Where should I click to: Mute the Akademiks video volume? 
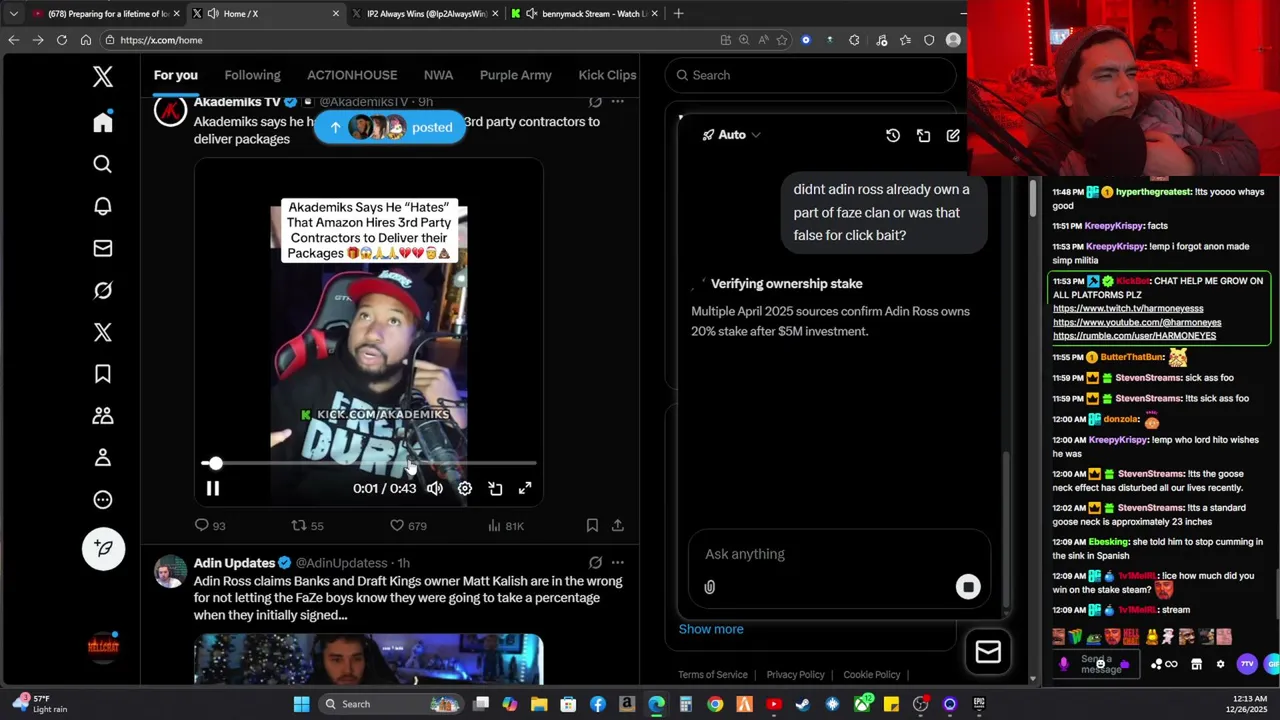[x=435, y=488]
